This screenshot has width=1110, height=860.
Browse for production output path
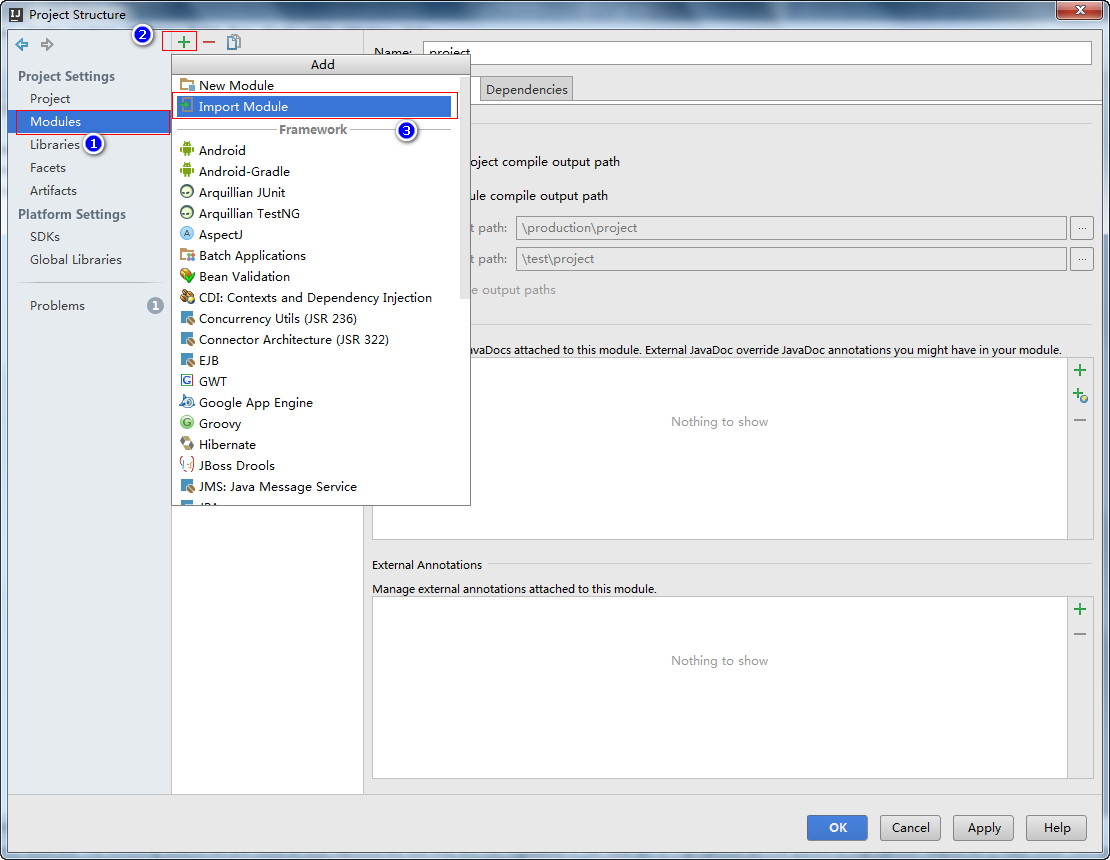tap(1082, 228)
